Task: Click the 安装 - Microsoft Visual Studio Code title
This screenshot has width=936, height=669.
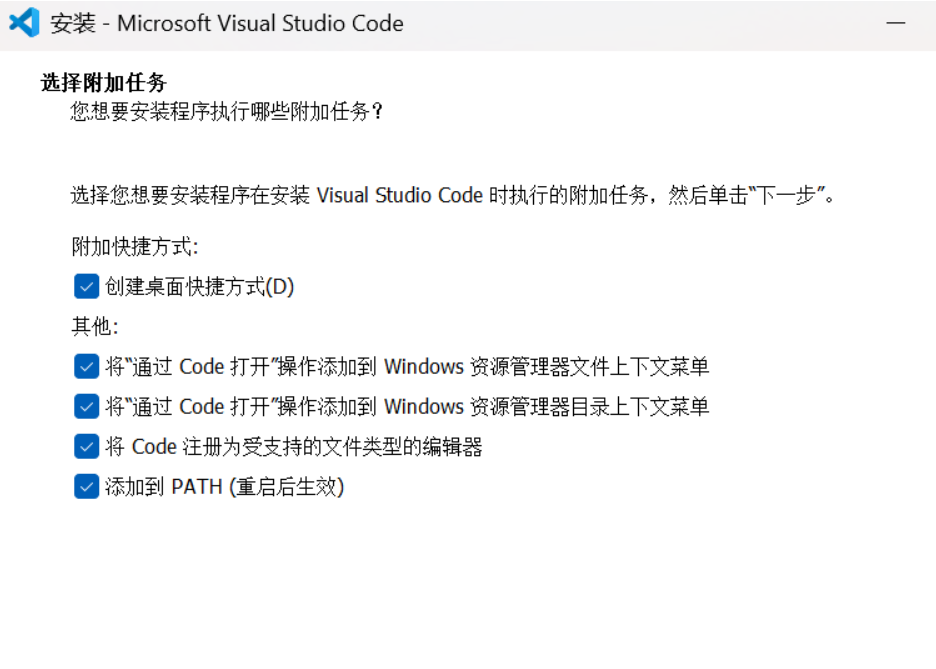Action: click(227, 23)
